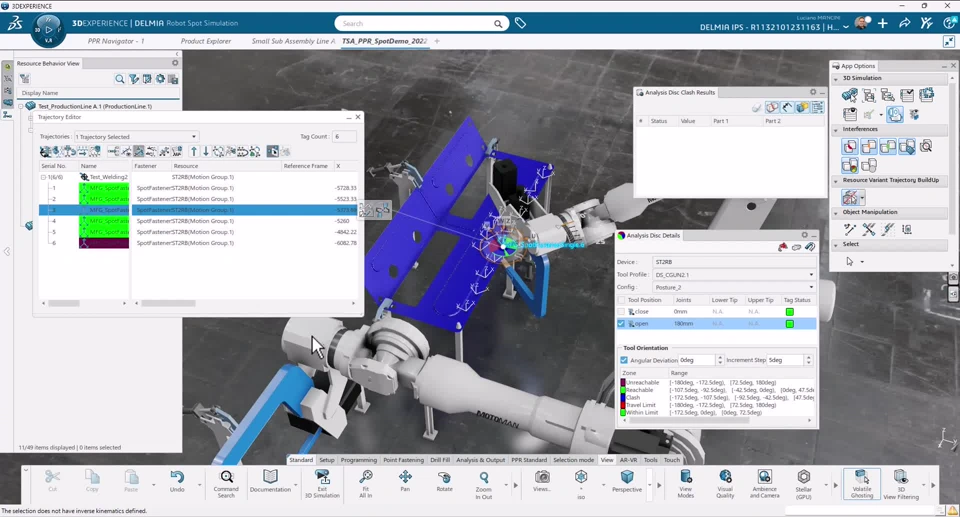Open the Point Fastening tab

point(403,459)
